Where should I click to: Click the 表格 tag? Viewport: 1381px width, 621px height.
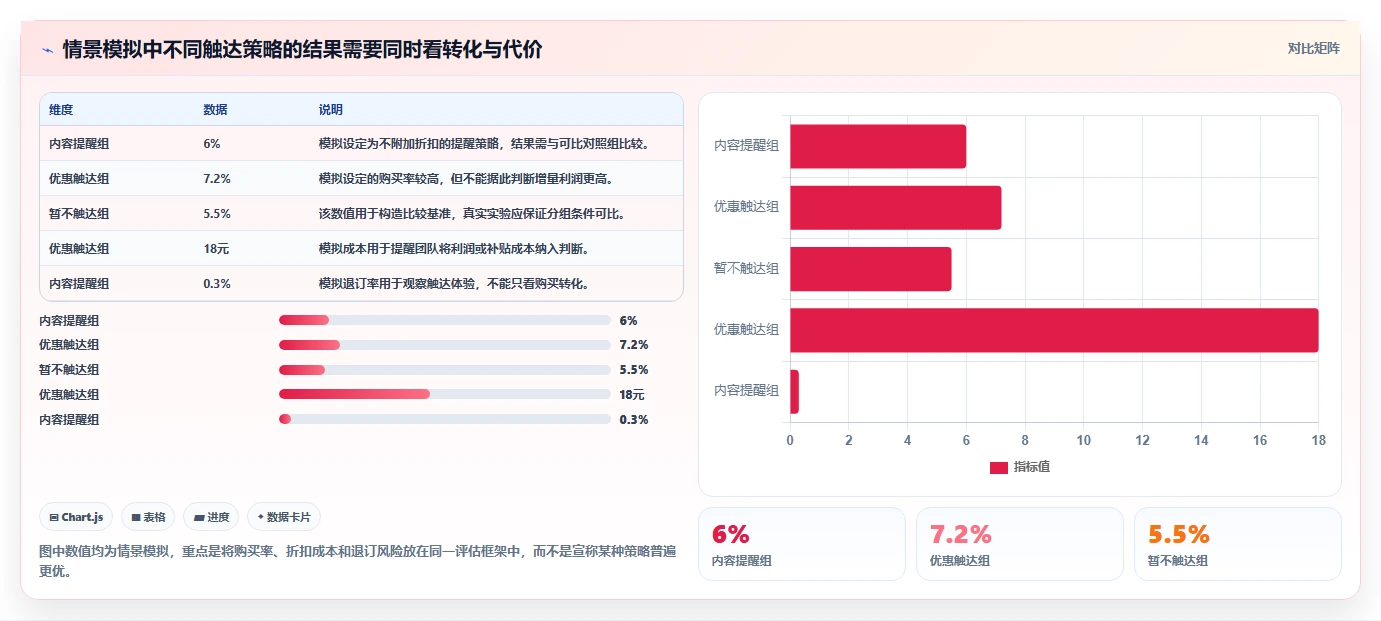(148, 517)
